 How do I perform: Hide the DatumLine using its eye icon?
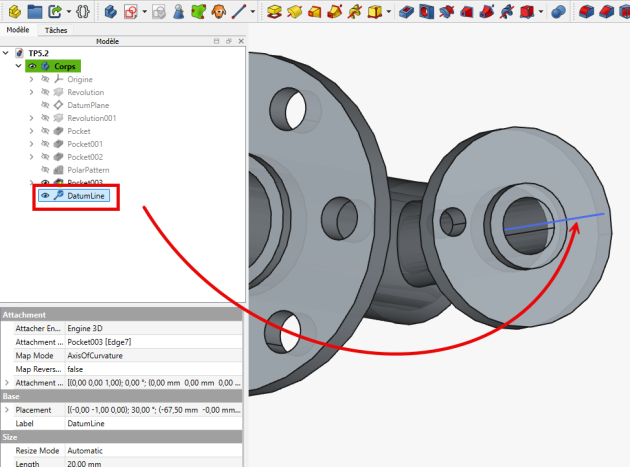tap(45, 196)
